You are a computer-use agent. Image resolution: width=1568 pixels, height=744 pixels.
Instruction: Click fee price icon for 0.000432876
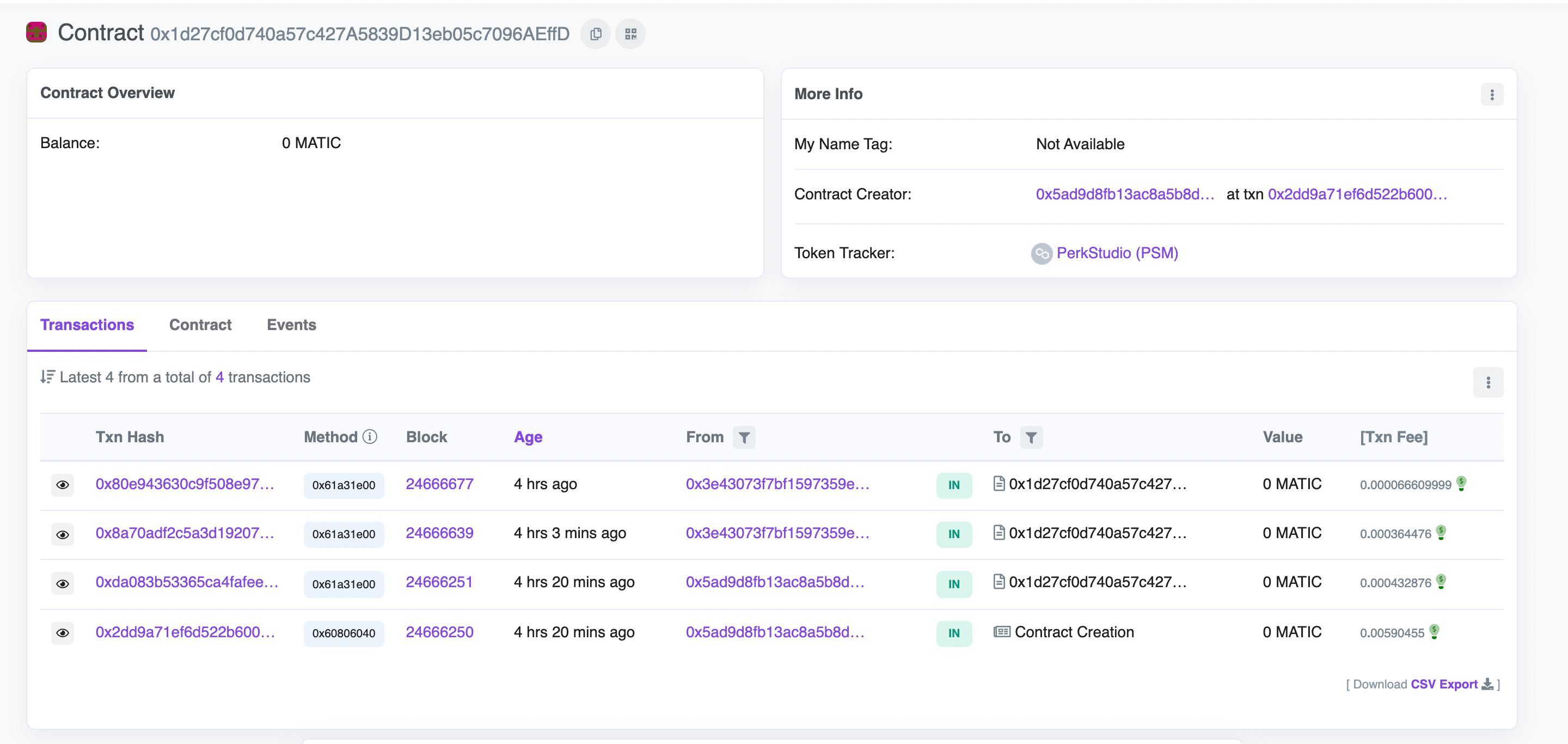(x=1441, y=581)
